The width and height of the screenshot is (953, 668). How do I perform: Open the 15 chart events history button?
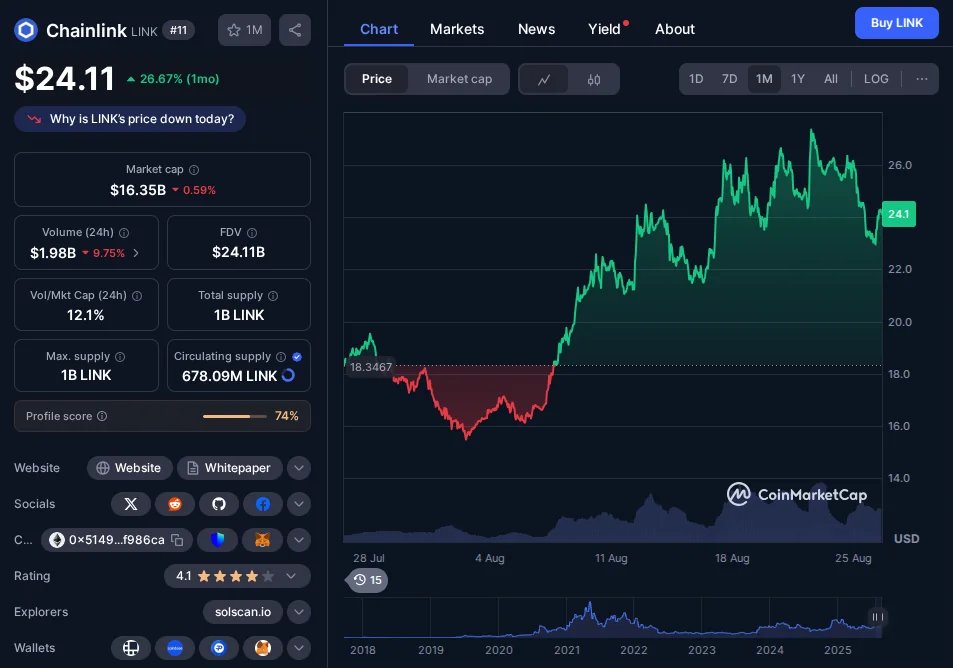[367, 580]
